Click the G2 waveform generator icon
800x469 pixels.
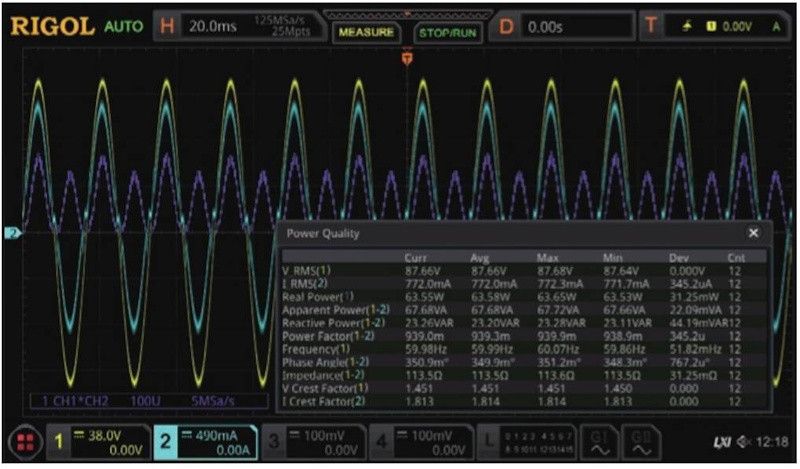640,441
